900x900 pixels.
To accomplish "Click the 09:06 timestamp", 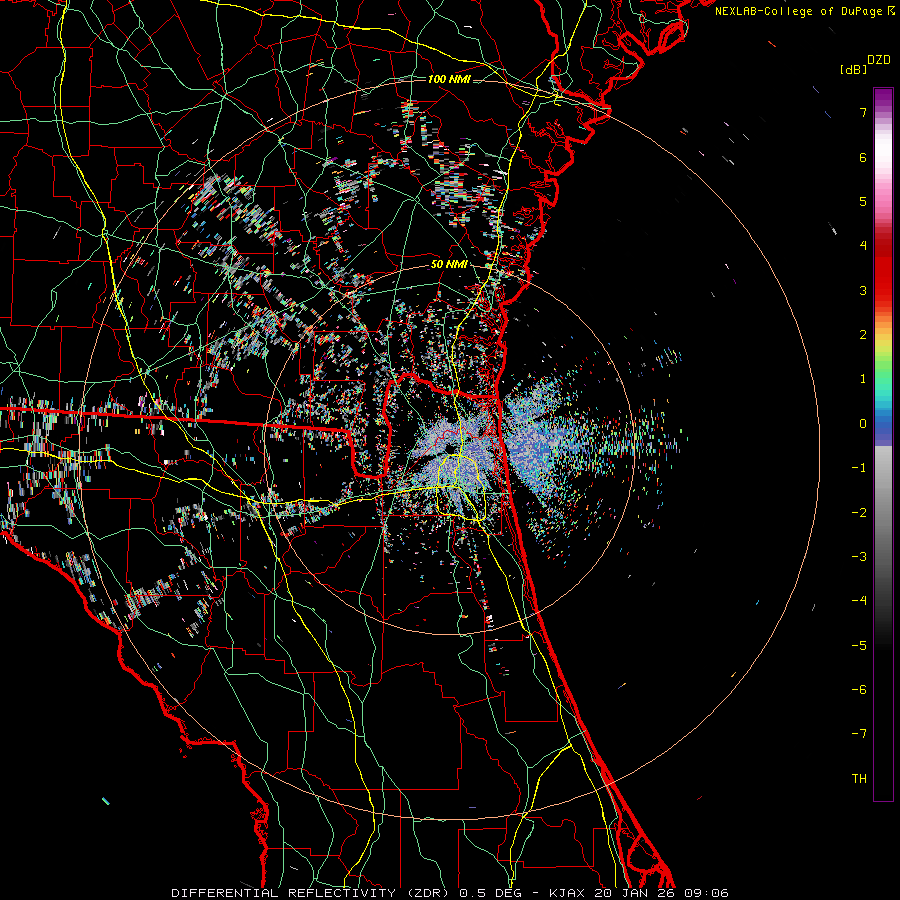I will pos(707,893).
